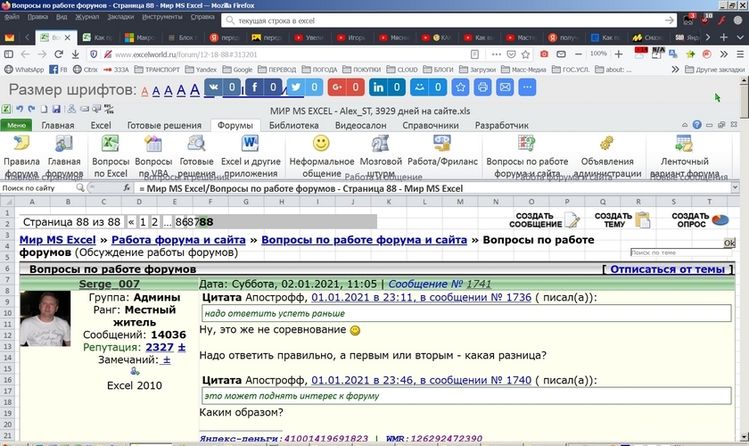Open the Главная форумов ribbon icon
The image size is (749, 446).
point(64,143)
